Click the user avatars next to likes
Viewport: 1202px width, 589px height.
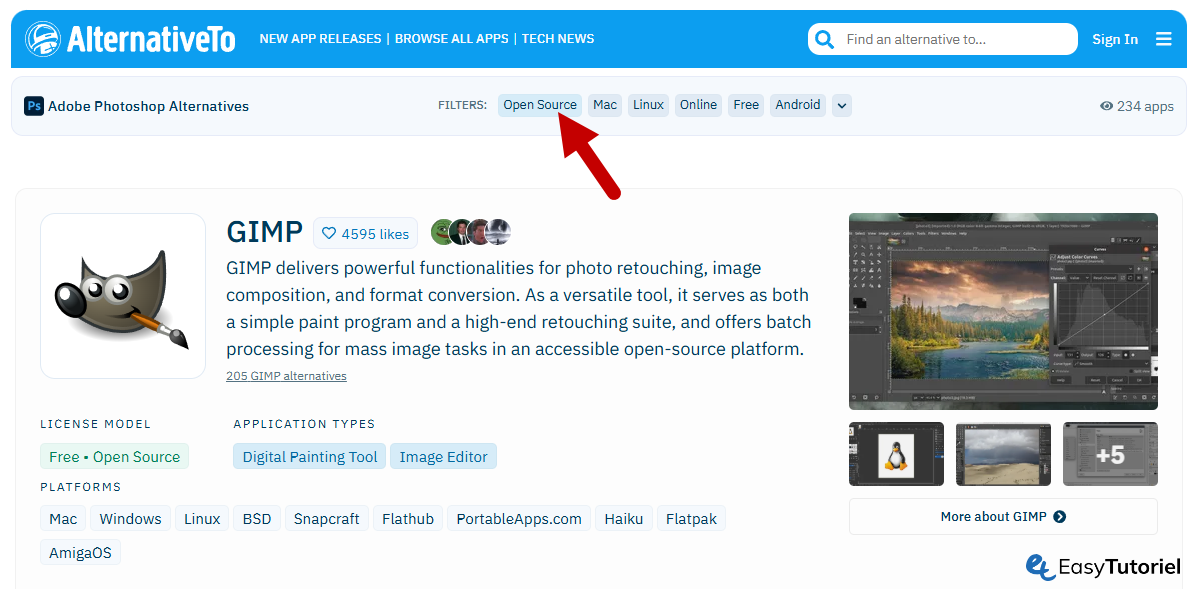[x=471, y=232]
